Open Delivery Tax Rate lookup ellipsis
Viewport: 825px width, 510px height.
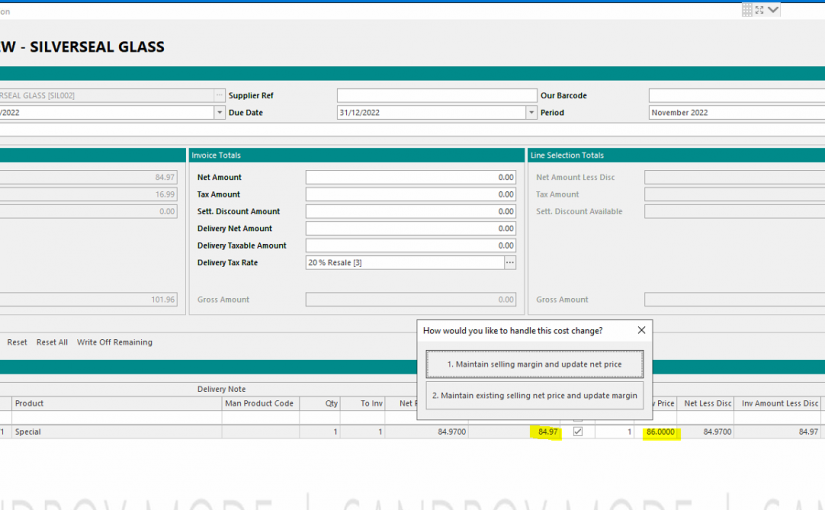point(510,263)
